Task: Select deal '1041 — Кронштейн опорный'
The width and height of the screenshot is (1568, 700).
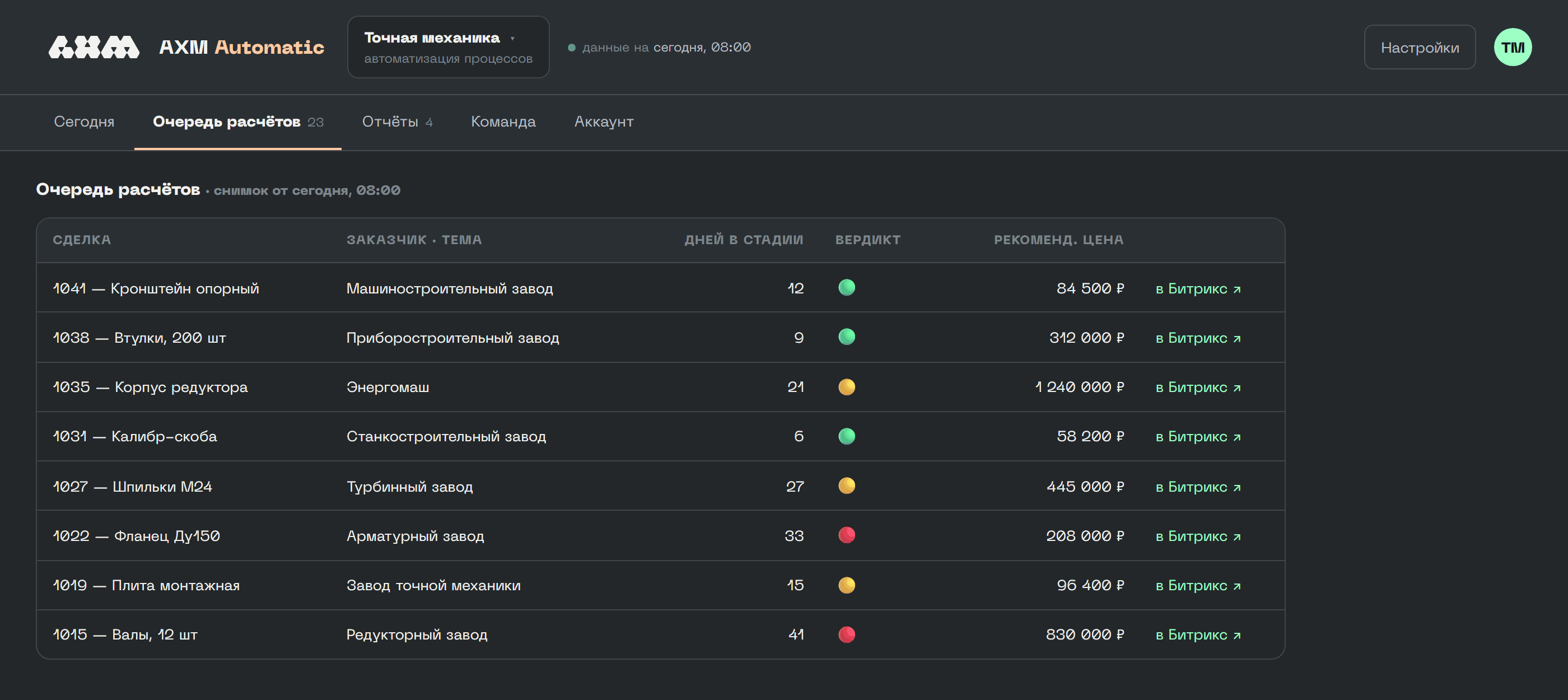Action: pyautogui.click(x=156, y=288)
